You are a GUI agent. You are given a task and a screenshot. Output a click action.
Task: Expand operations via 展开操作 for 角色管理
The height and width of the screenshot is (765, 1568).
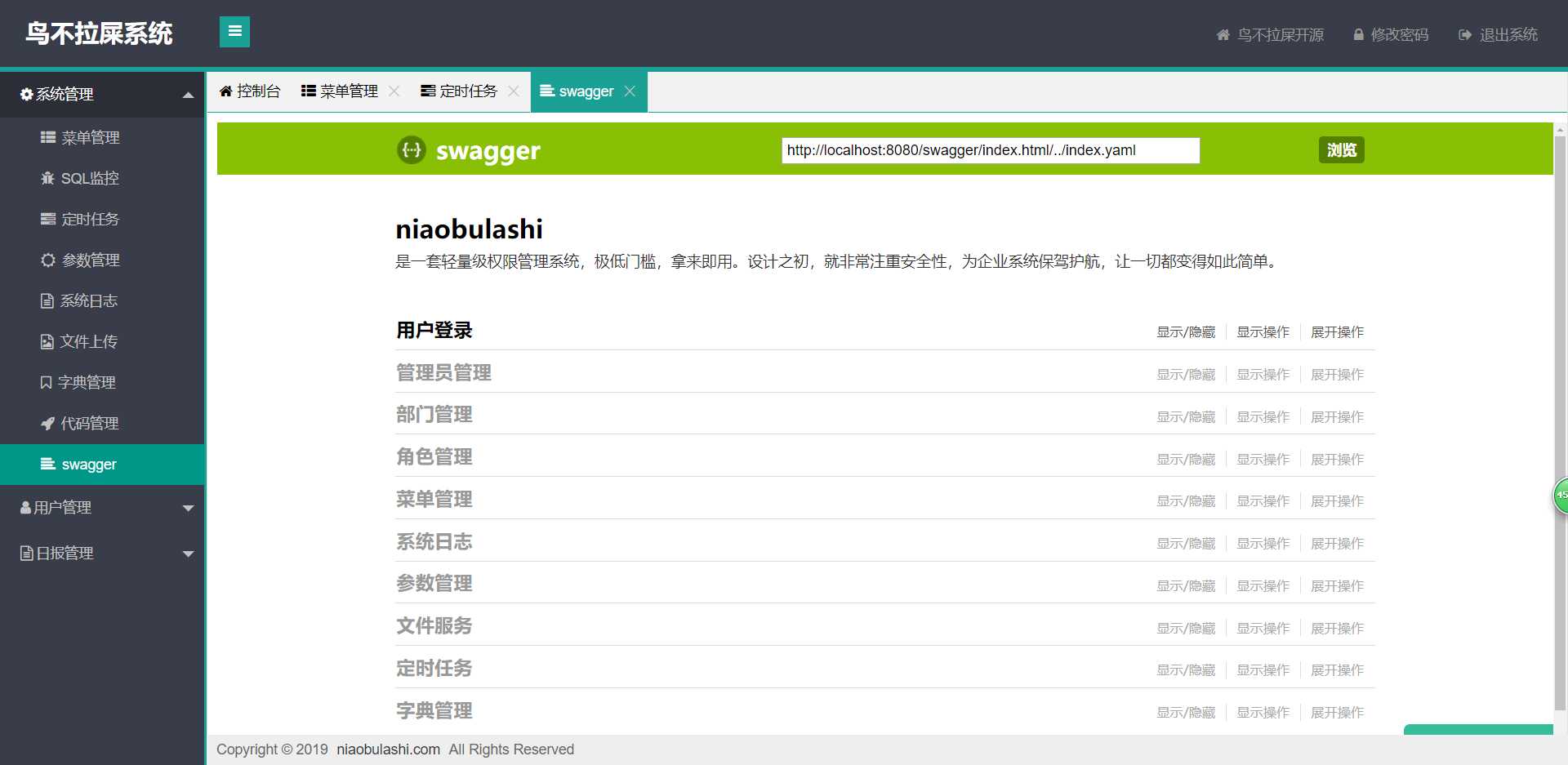pos(1337,460)
